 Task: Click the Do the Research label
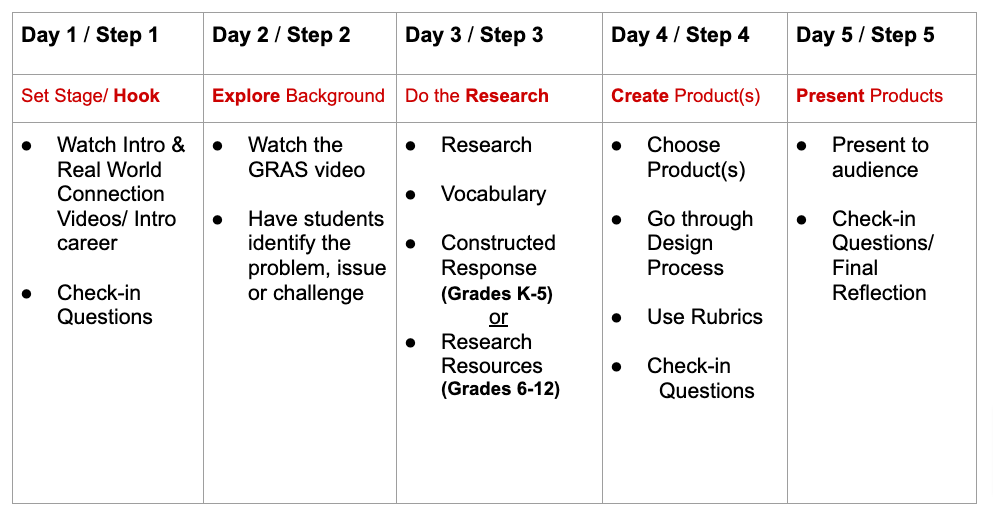tap(477, 96)
